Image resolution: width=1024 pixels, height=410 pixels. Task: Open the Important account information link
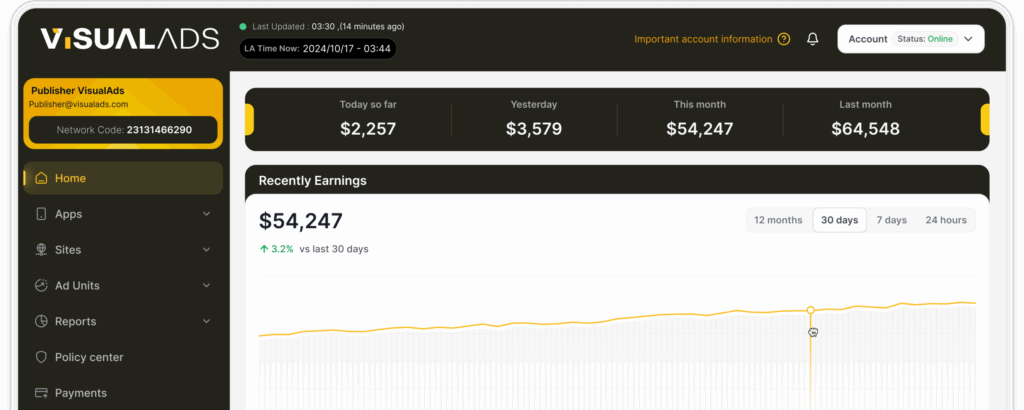coord(703,39)
